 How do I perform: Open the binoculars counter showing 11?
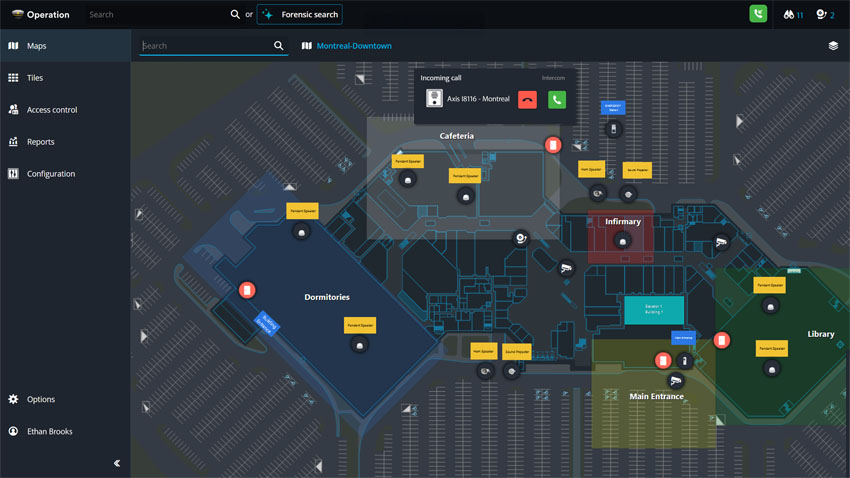pyautogui.click(x=793, y=15)
